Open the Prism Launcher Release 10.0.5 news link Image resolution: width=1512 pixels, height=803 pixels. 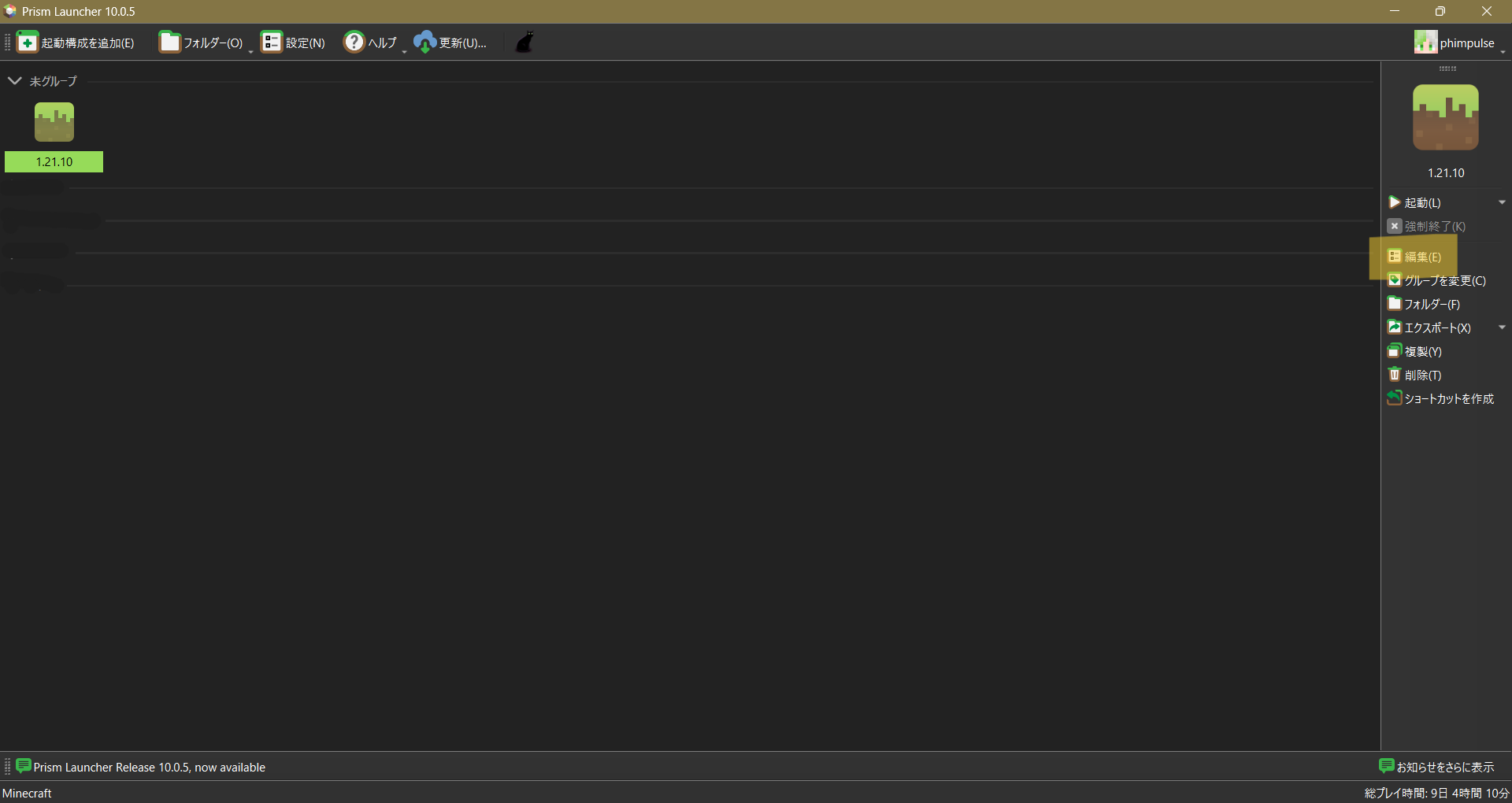click(x=149, y=768)
